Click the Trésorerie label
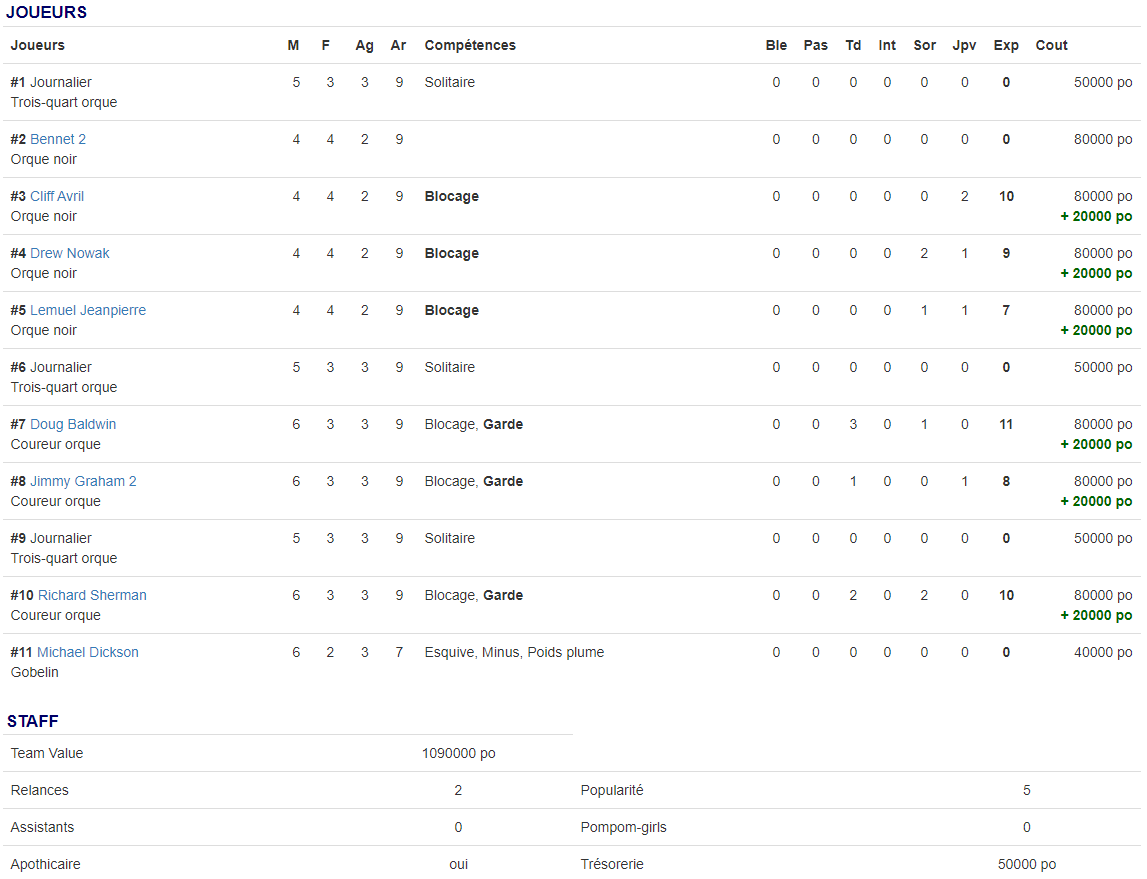Screen dimensions: 1147x879 (612, 864)
